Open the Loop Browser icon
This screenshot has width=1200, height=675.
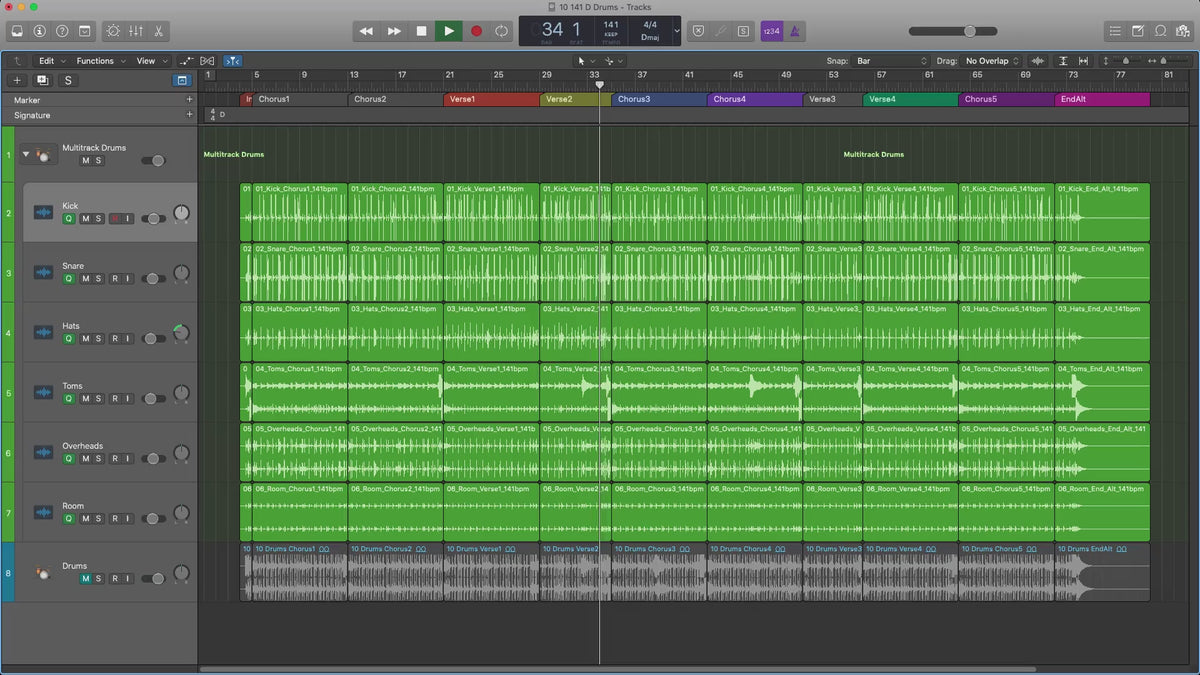pos(1160,31)
